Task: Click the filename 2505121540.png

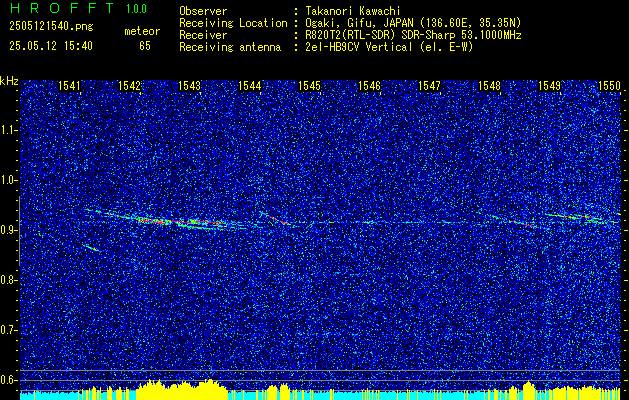Action: pyautogui.click(x=51, y=27)
